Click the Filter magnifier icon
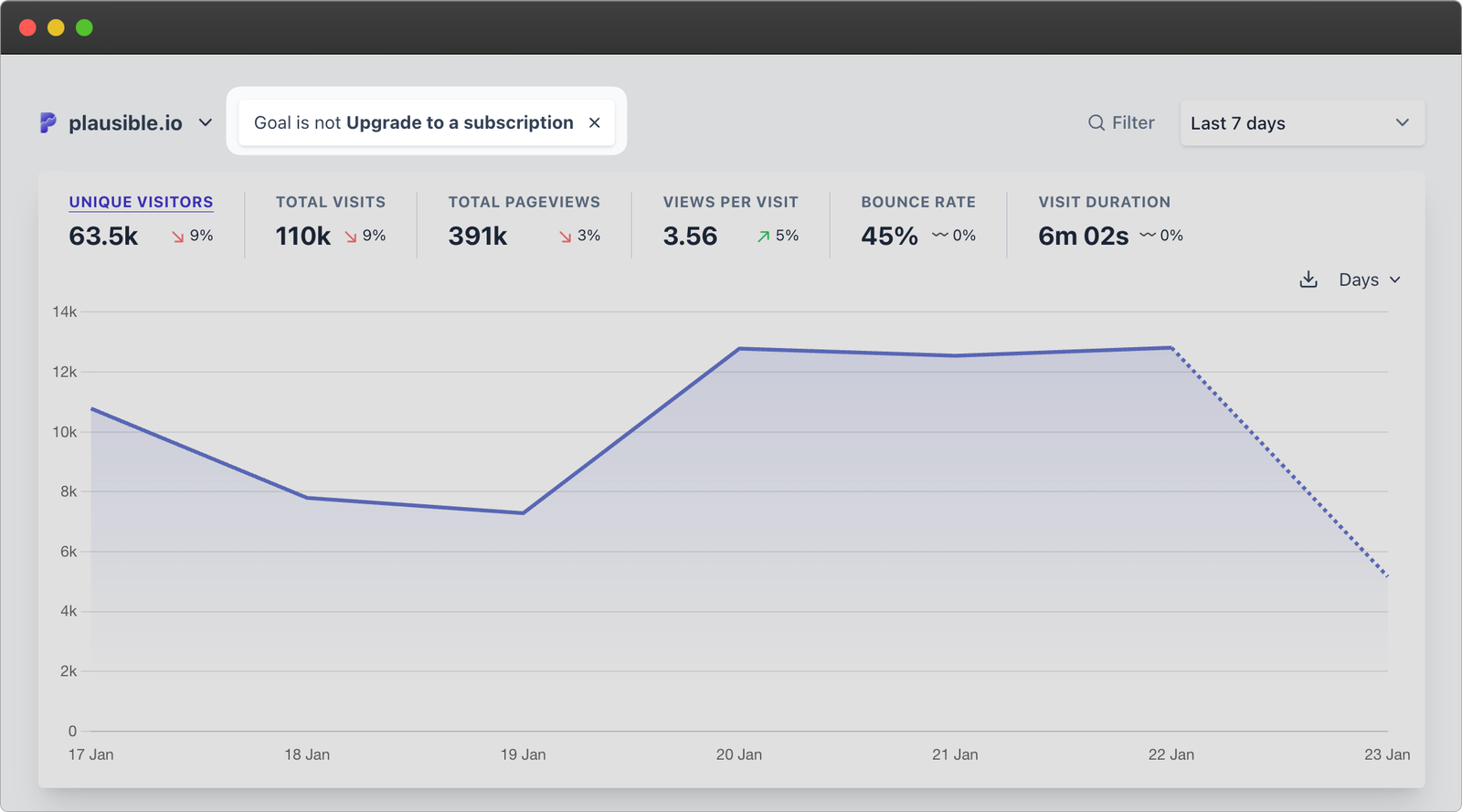The height and width of the screenshot is (812, 1462). coord(1096,122)
